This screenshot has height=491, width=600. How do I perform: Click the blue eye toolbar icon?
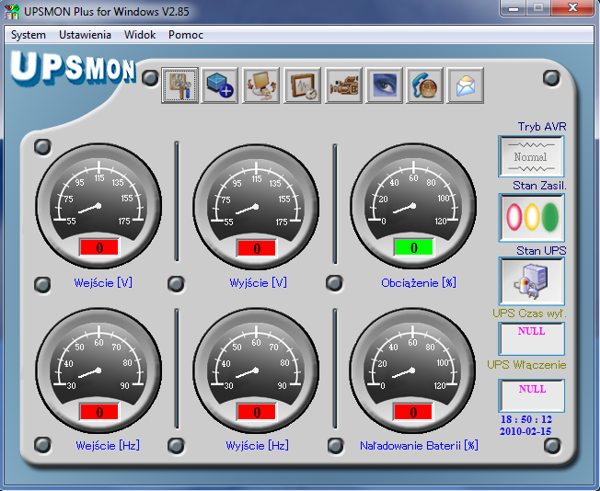pos(384,85)
